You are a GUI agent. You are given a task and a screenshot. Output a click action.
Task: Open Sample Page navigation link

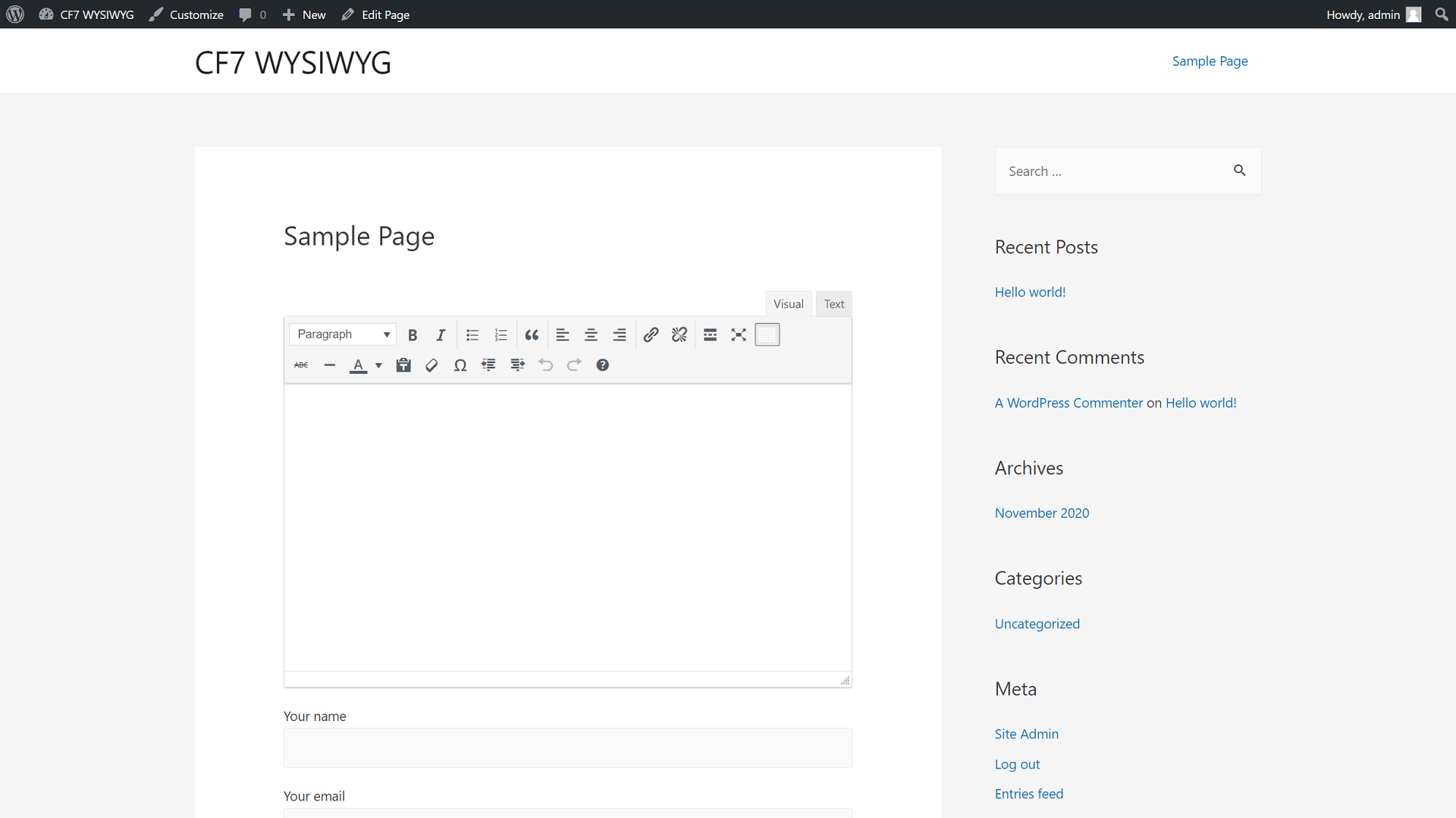click(1210, 61)
